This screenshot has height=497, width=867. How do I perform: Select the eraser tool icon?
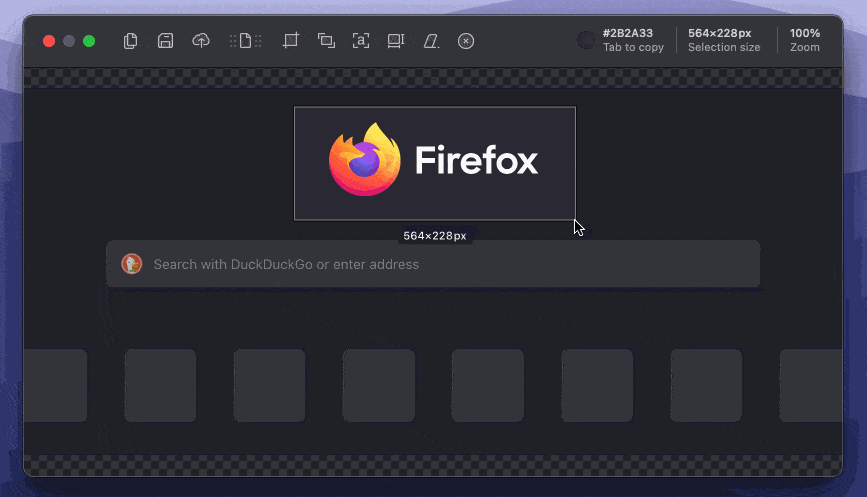pyautogui.click(x=431, y=41)
